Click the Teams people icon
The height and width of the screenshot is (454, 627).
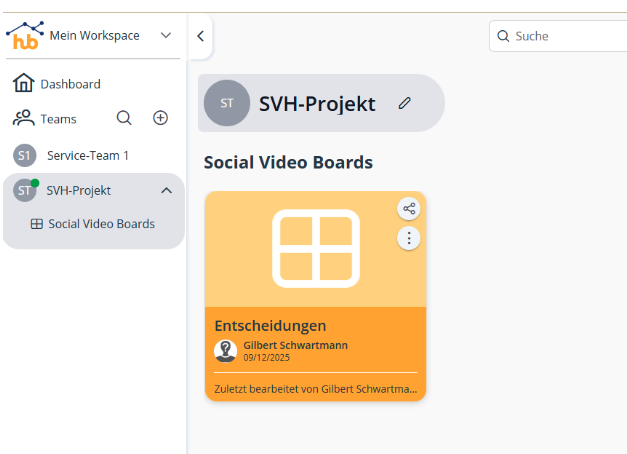[24, 118]
